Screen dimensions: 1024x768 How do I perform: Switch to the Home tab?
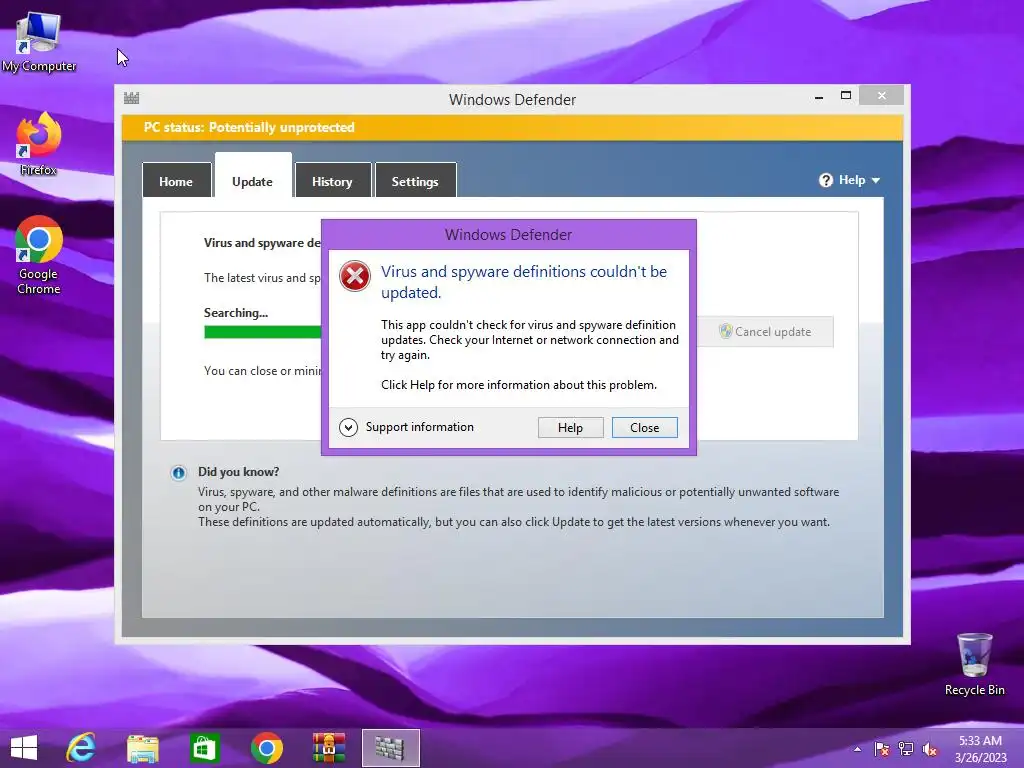pos(176,180)
